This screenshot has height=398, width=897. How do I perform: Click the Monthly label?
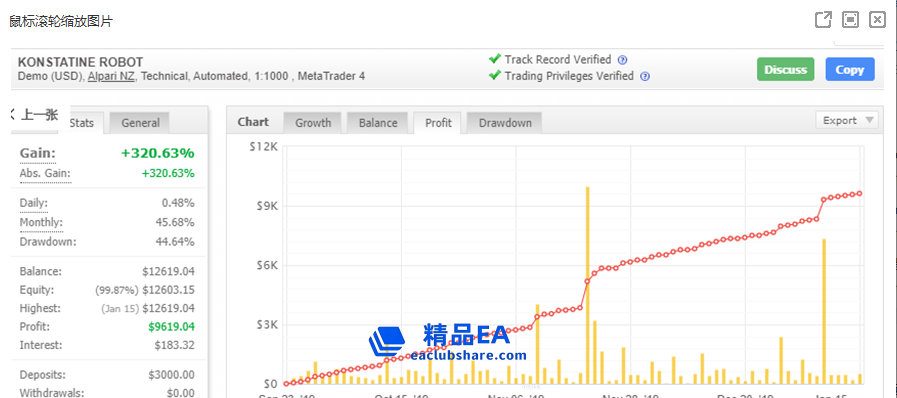point(41,222)
